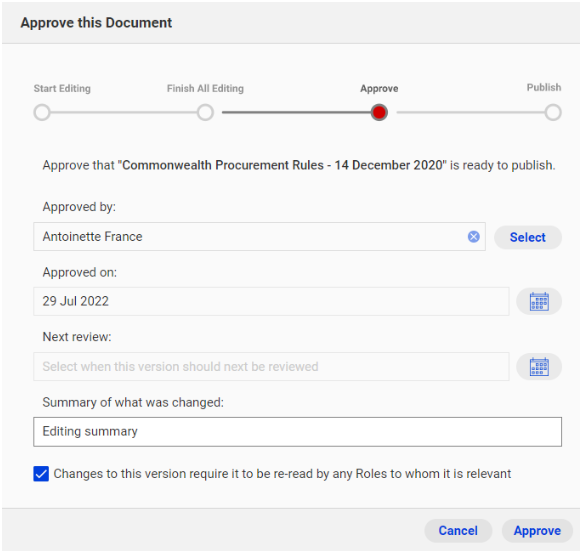Focus the Approved by name field

[x=259, y=237]
